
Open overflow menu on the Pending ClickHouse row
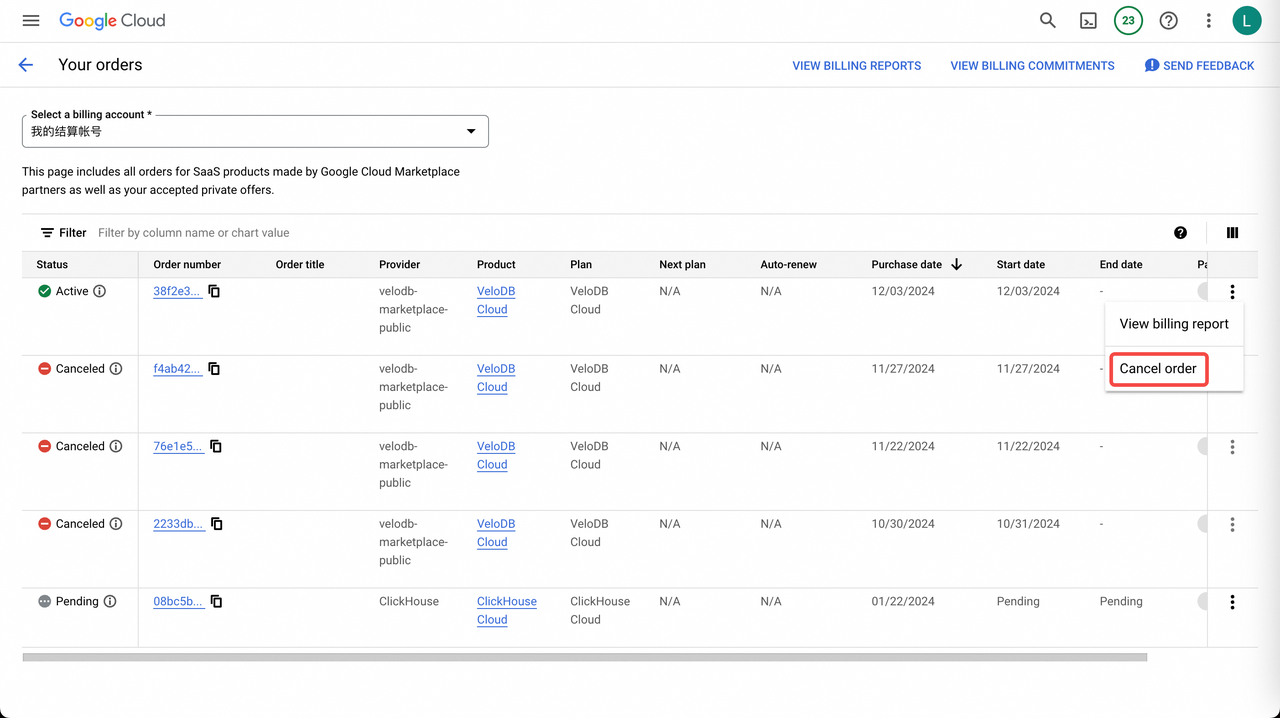pyautogui.click(x=1232, y=601)
